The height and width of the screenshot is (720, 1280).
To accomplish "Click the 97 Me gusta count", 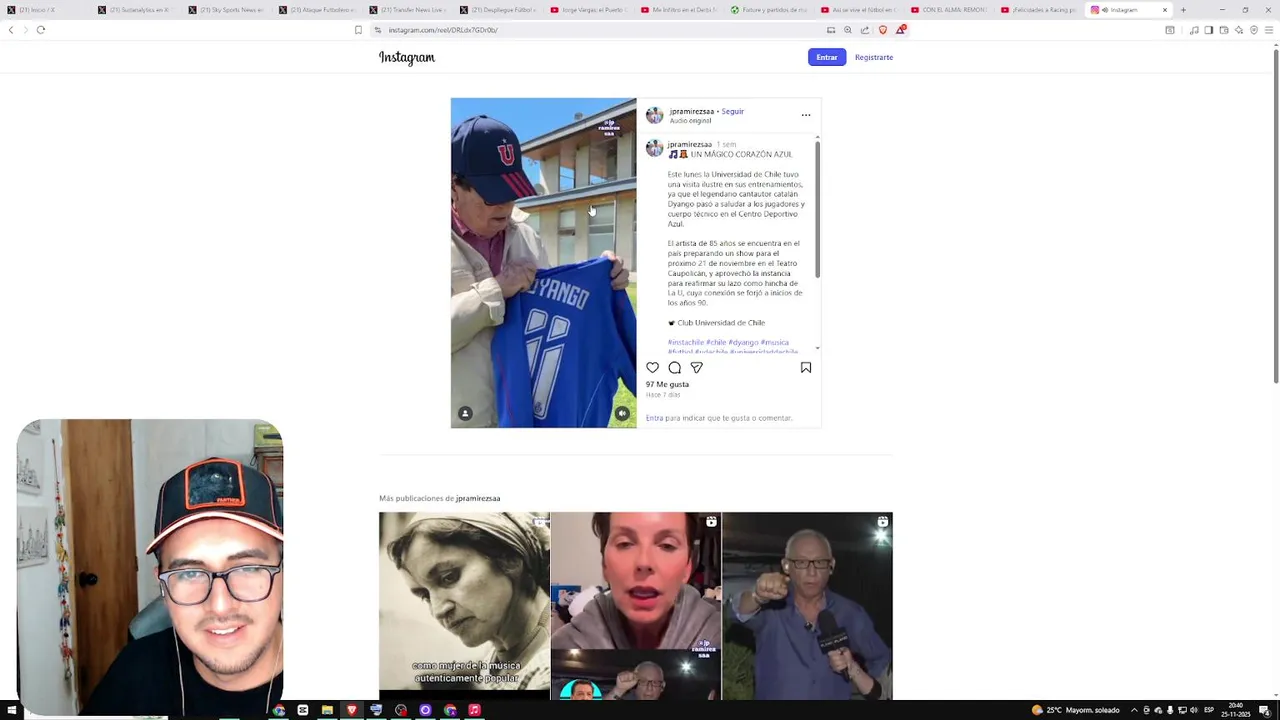I will [667, 384].
